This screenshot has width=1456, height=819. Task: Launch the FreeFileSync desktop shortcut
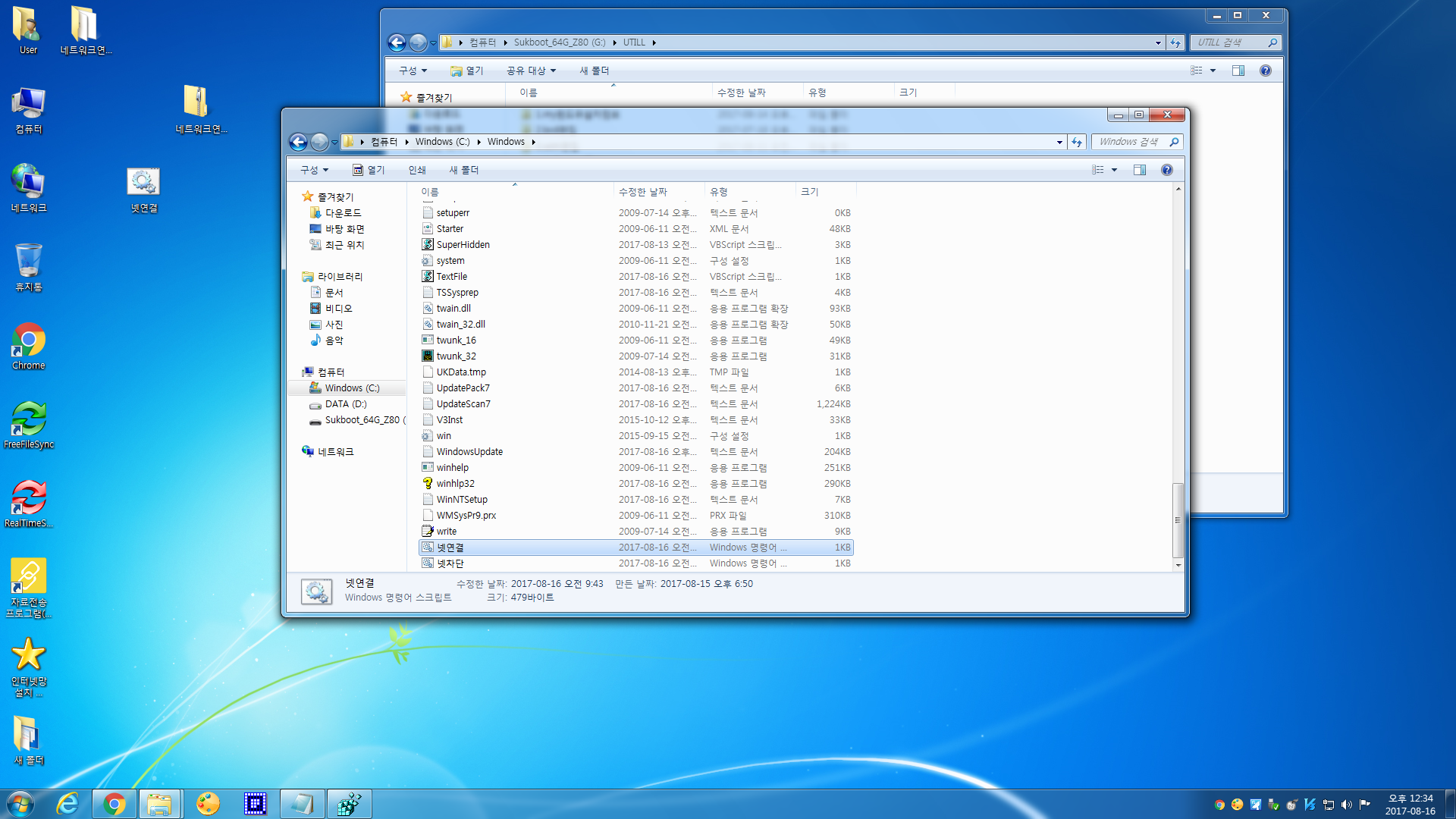tap(28, 425)
